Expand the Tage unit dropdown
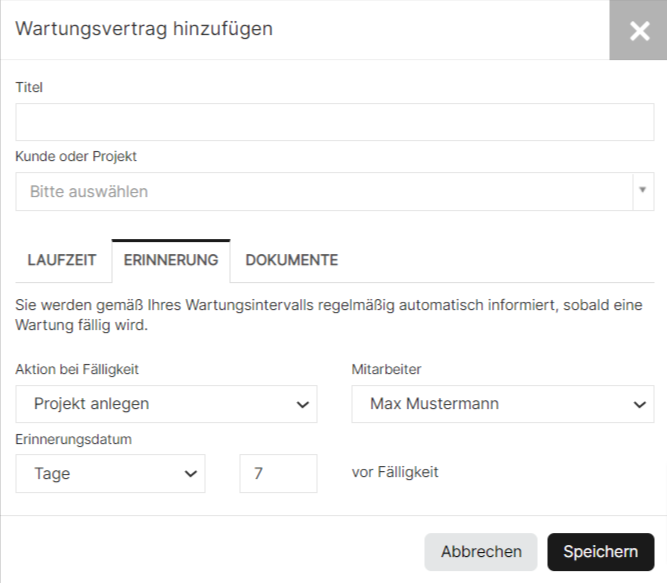The height and width of the screenshot is (583, 667). pyautogui.click(x=111, y=474)
